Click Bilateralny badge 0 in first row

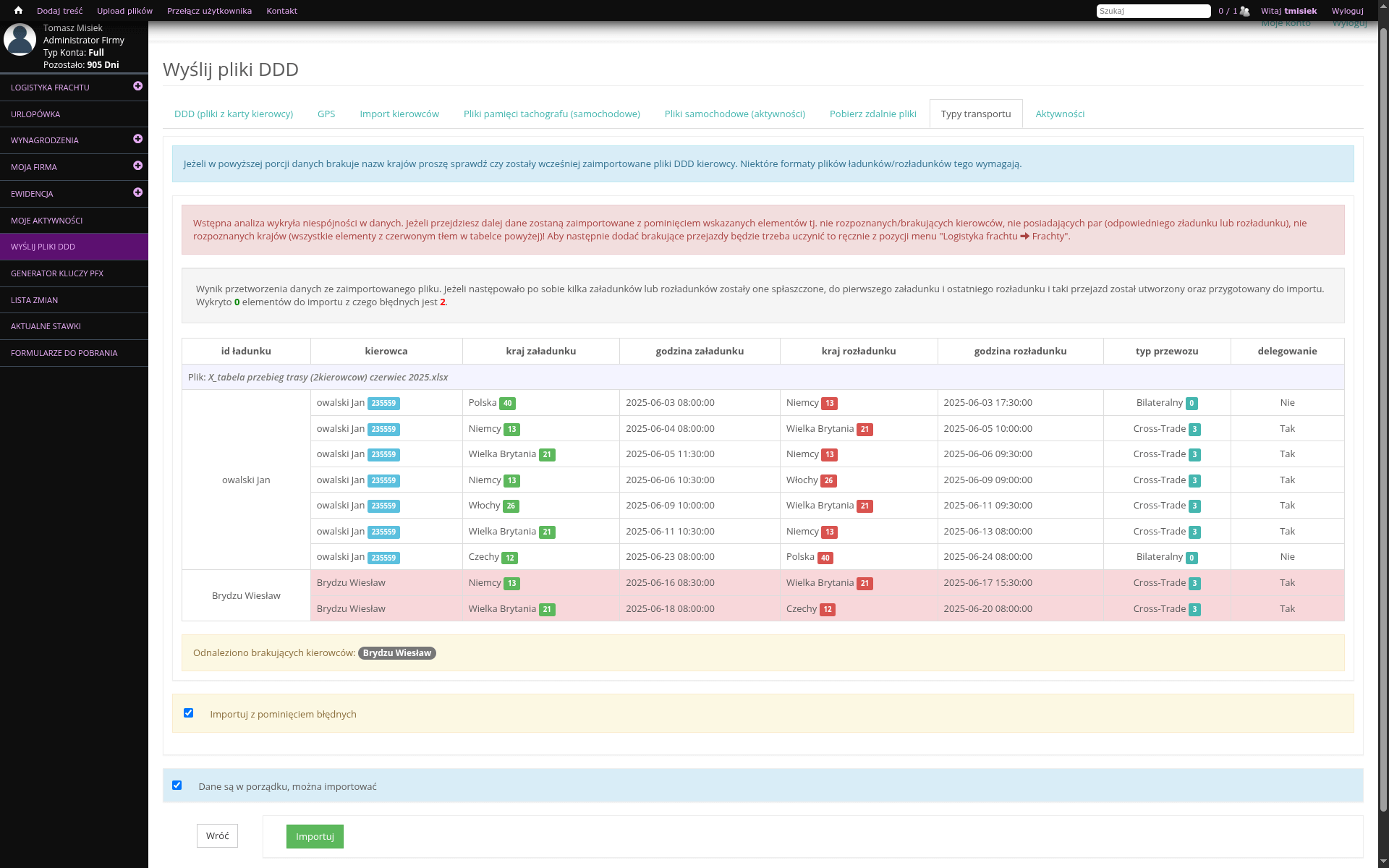pyautogui.click(x=1192, y=404)
